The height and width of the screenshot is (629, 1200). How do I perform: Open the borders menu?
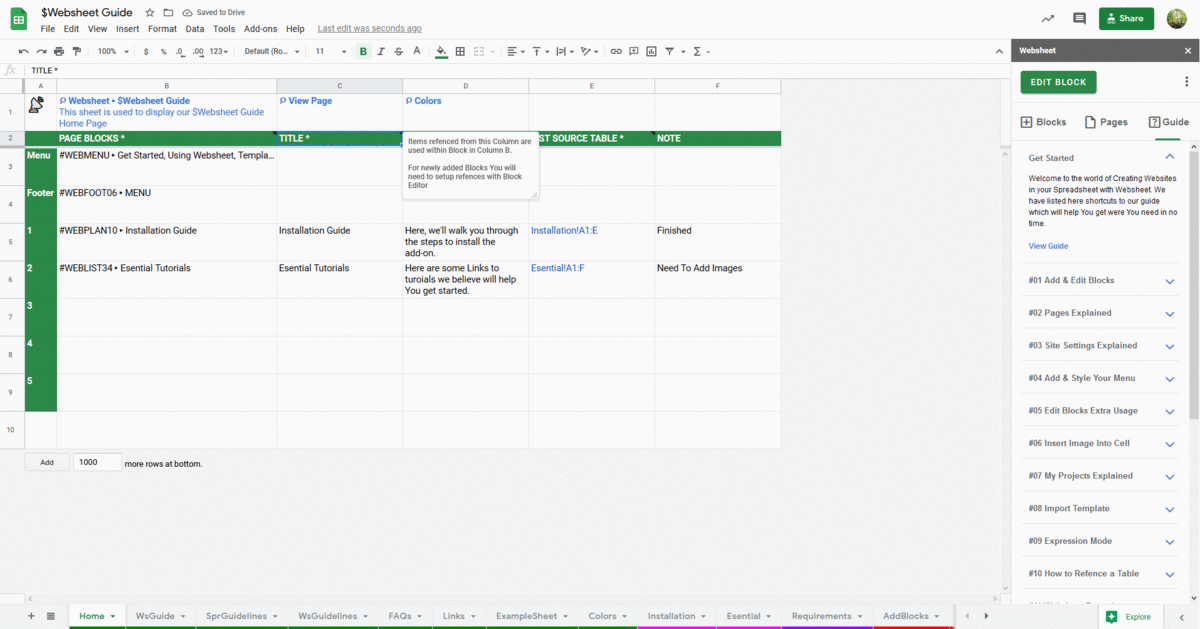pos(460,51)
